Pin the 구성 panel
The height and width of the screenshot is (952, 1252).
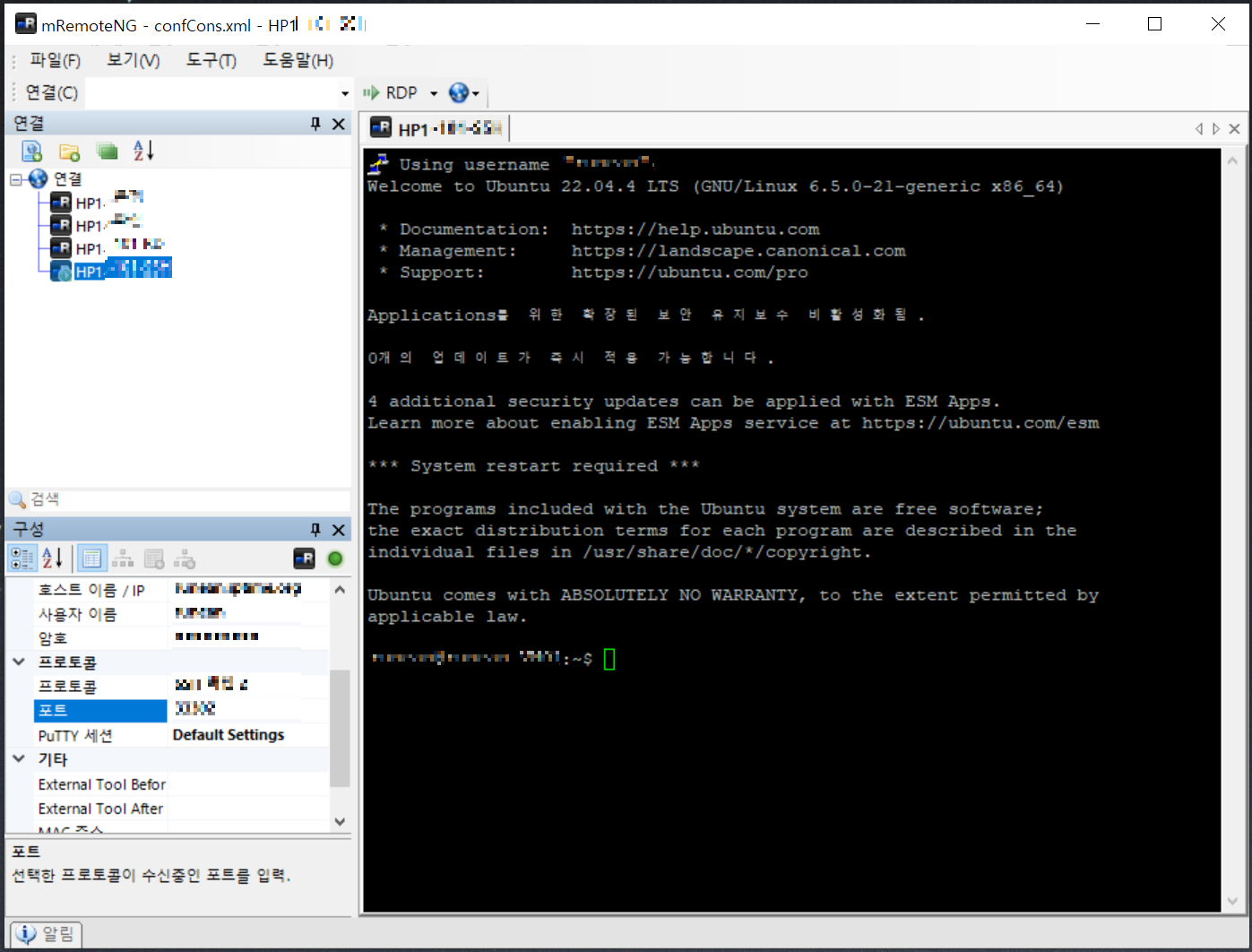(315, 530)
